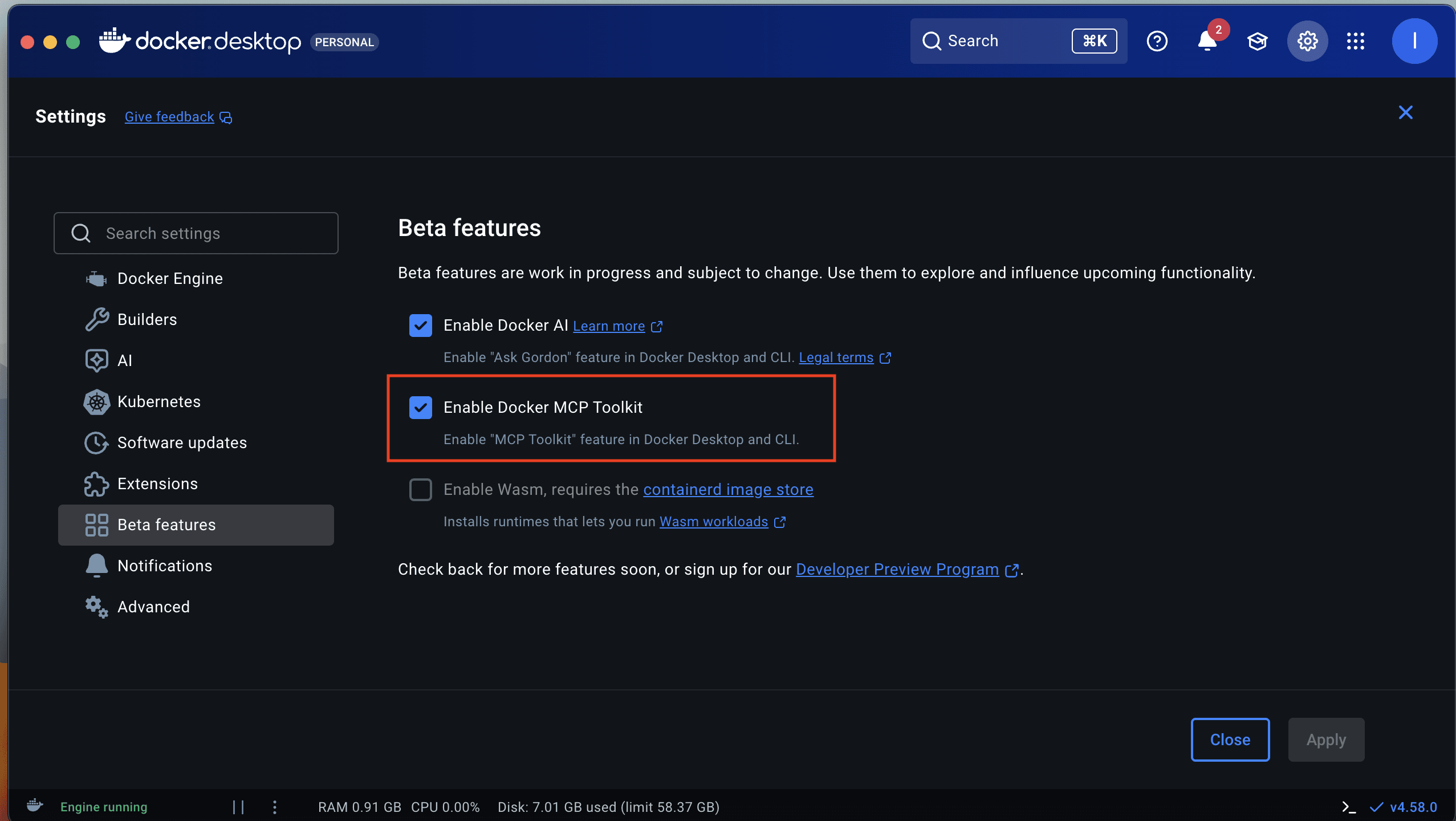
Task: Toggle Enable Docker MCP Toolkit checkbox
Action: (421, 408)
